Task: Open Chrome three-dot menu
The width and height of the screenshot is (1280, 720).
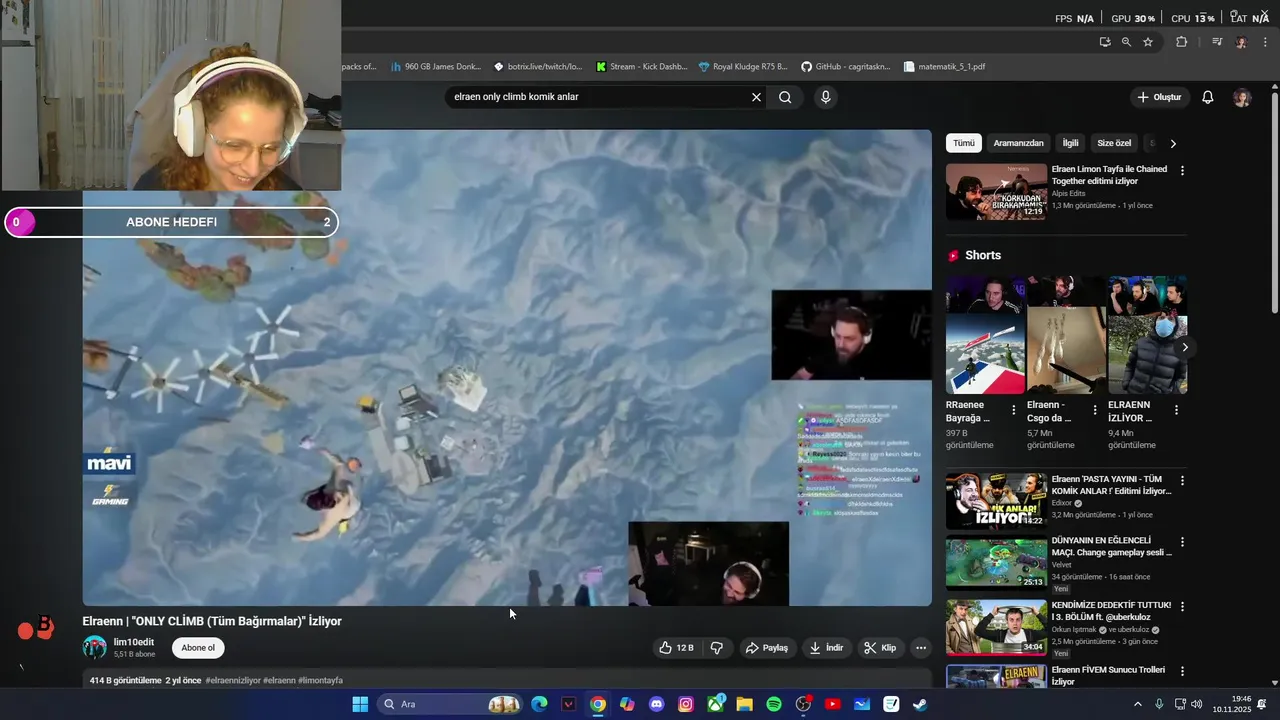Action: click(x=1263, y=42)
